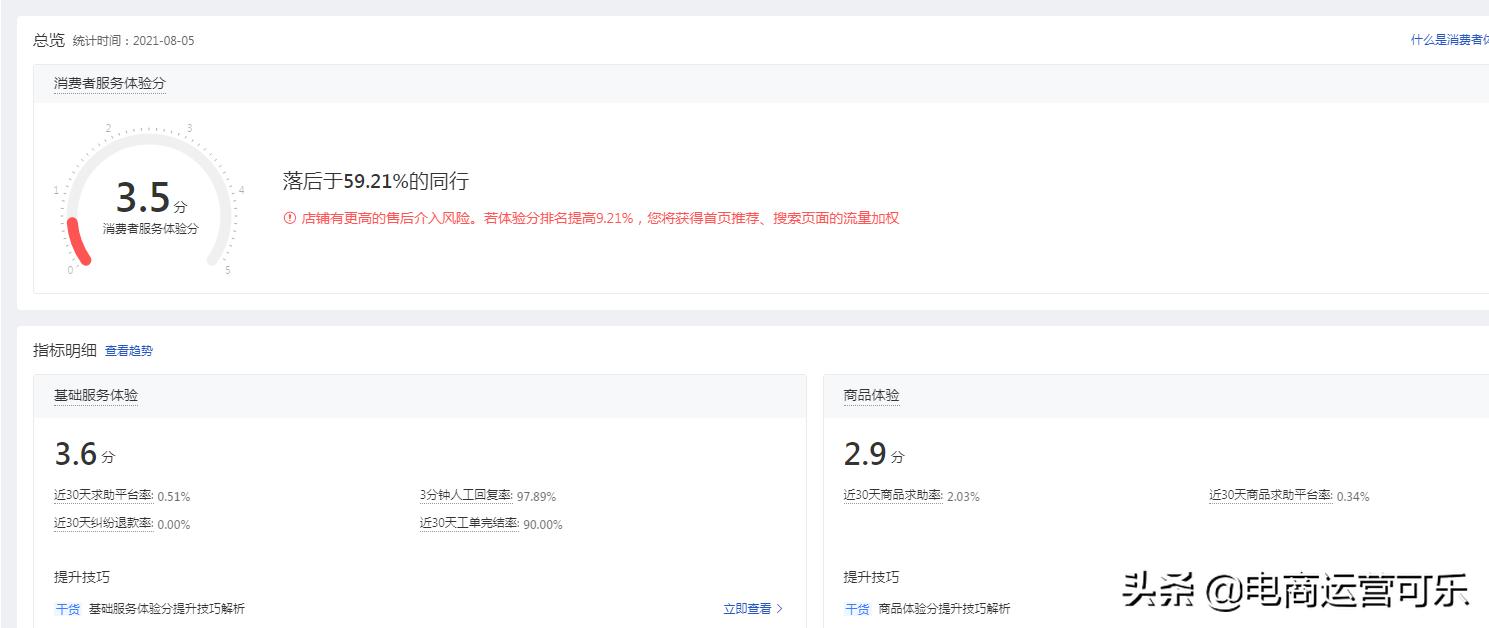This screenshot has height=628, width=1489.
Task: Click the 近30天求助平台率 metric label
Action: (104, 495)
